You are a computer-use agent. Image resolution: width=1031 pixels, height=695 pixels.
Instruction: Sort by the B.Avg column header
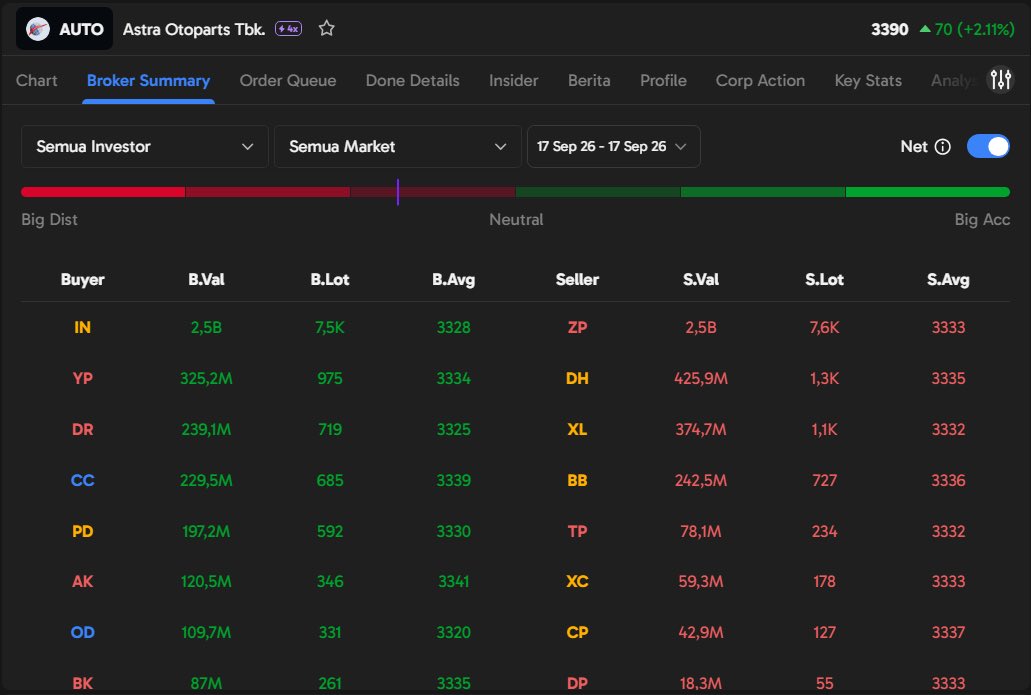454,279
